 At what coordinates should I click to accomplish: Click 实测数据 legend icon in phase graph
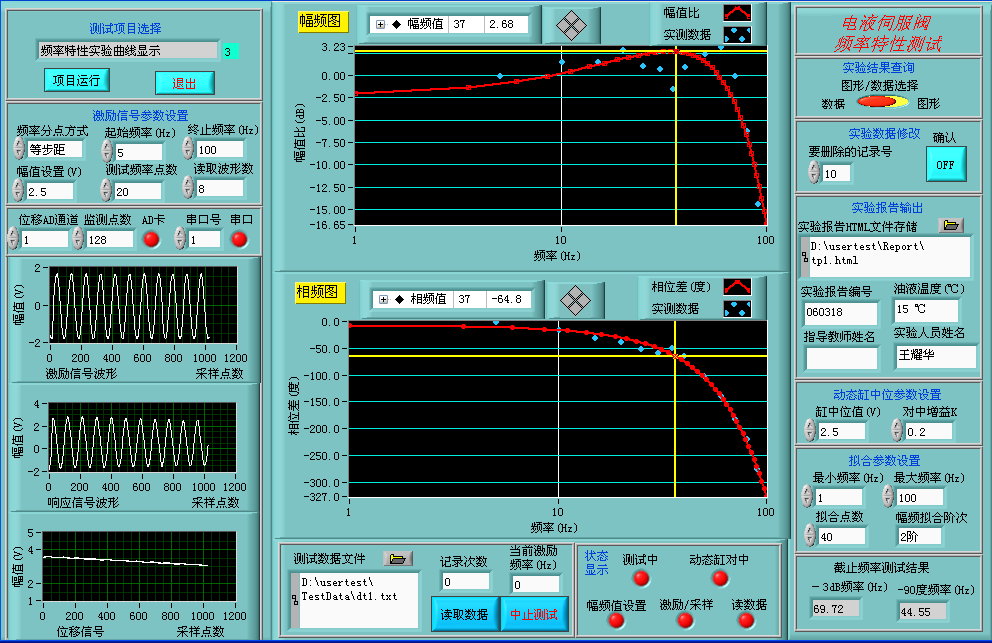737,309
